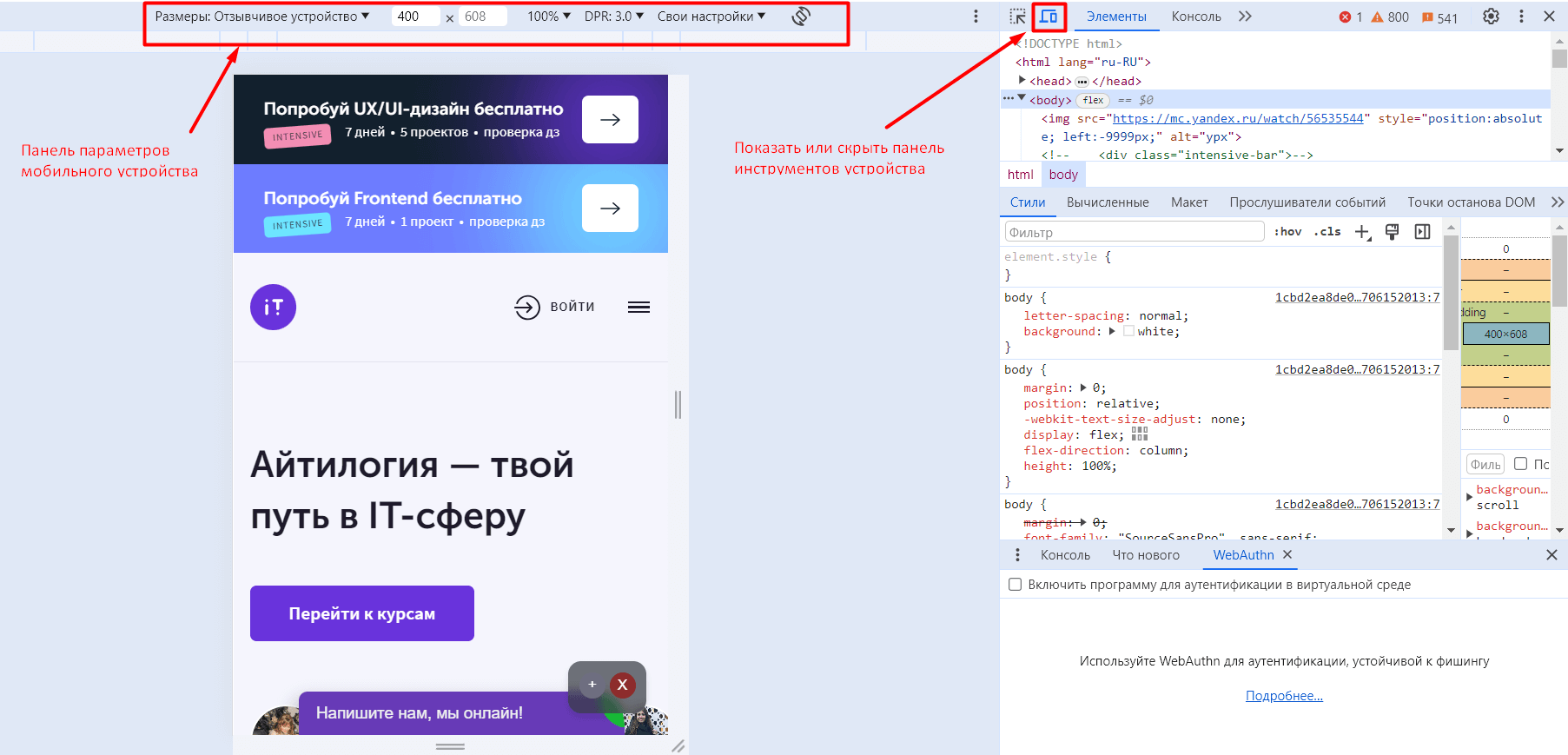Open the Размеры device selection dropdown
This screenshot has width=1568, height=755.
pyautogui.click(x=261, y=17)
